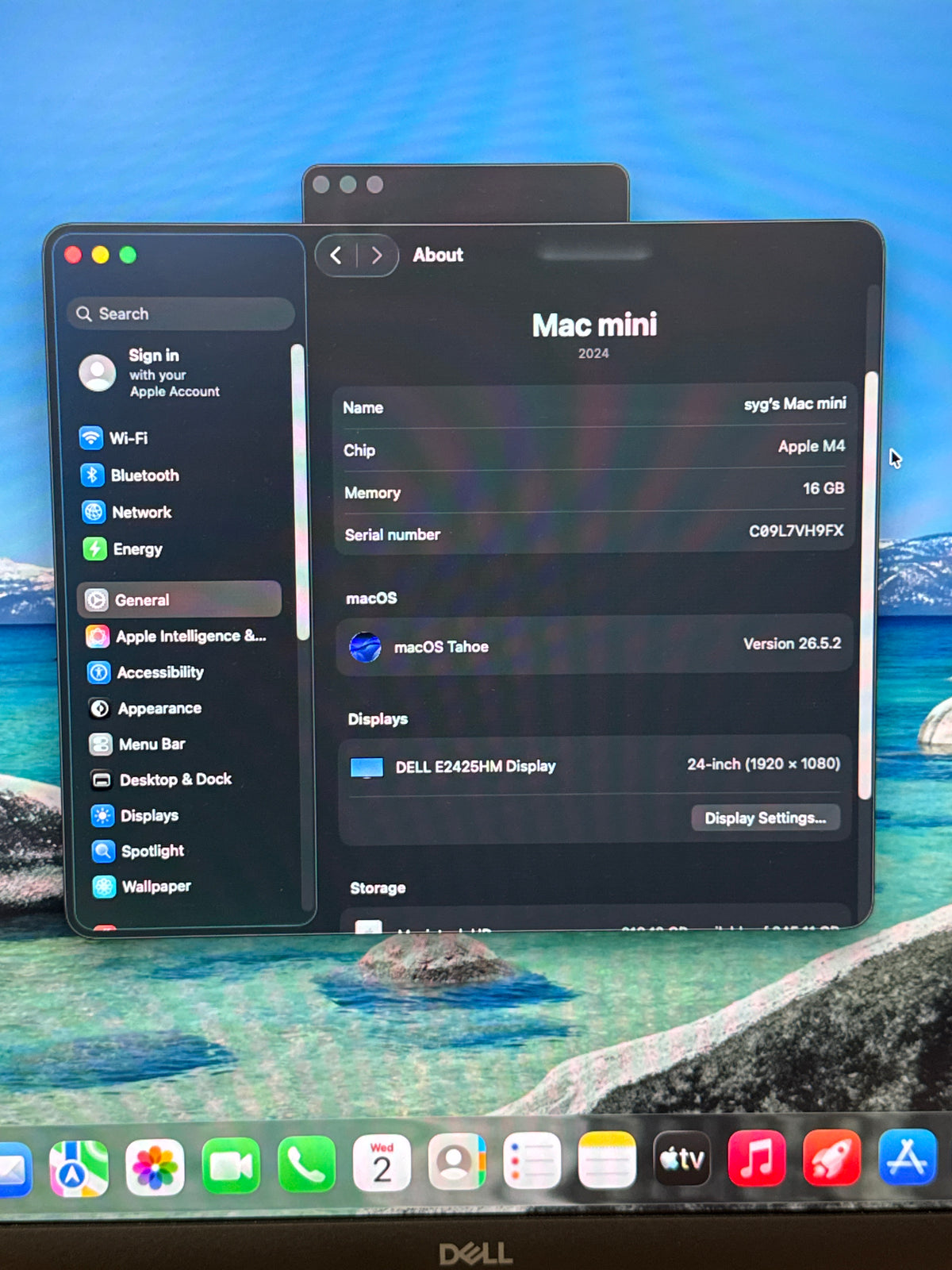
Task: Click the Mac mini heading text
Action: [595, 325]
